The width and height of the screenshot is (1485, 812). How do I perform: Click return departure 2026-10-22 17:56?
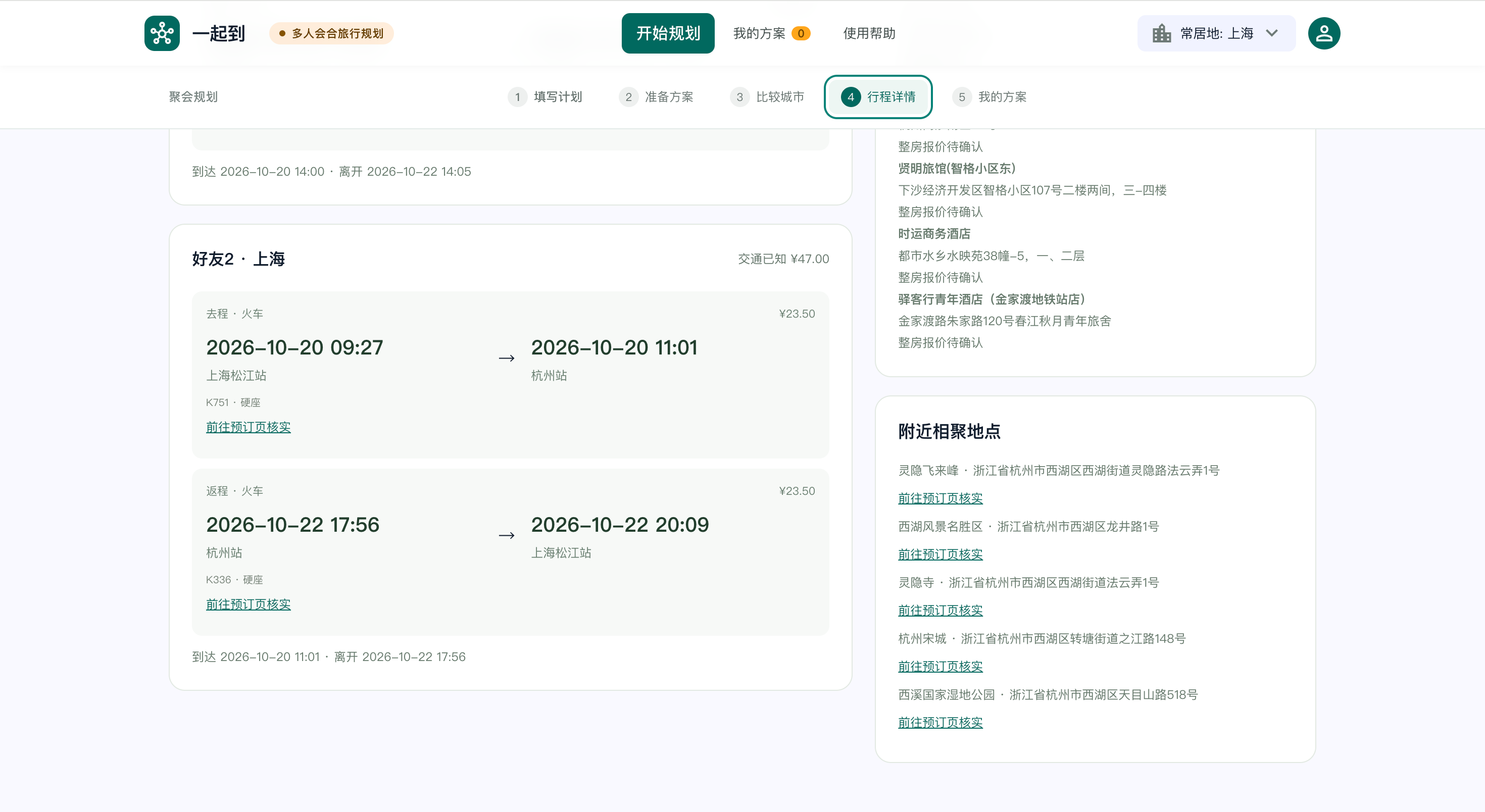293,525
